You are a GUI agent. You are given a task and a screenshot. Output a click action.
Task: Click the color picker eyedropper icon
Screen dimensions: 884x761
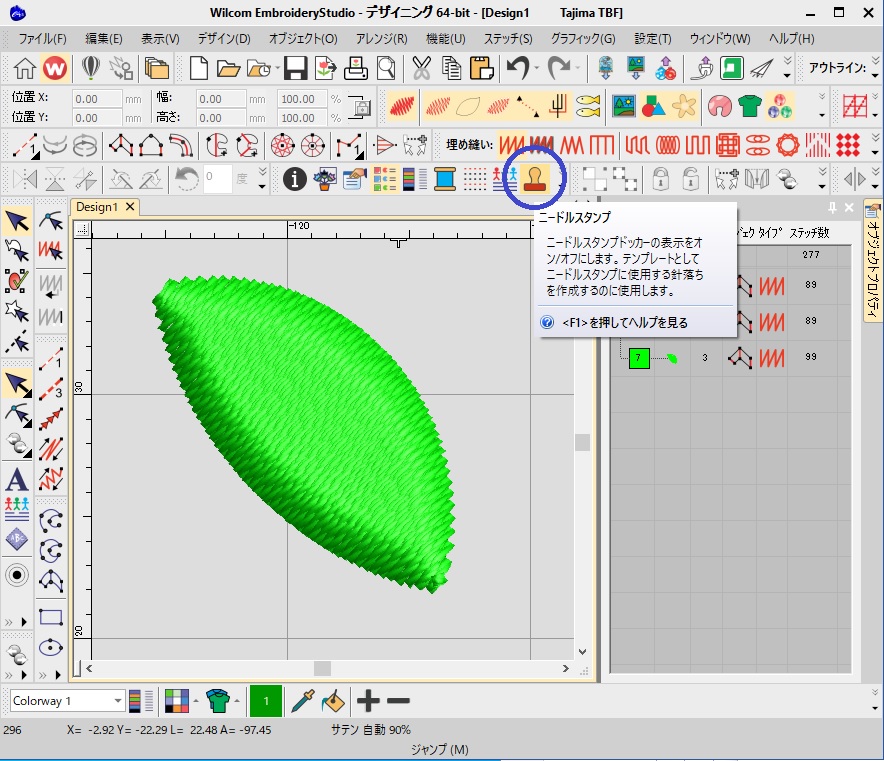(x=302, y=701)
